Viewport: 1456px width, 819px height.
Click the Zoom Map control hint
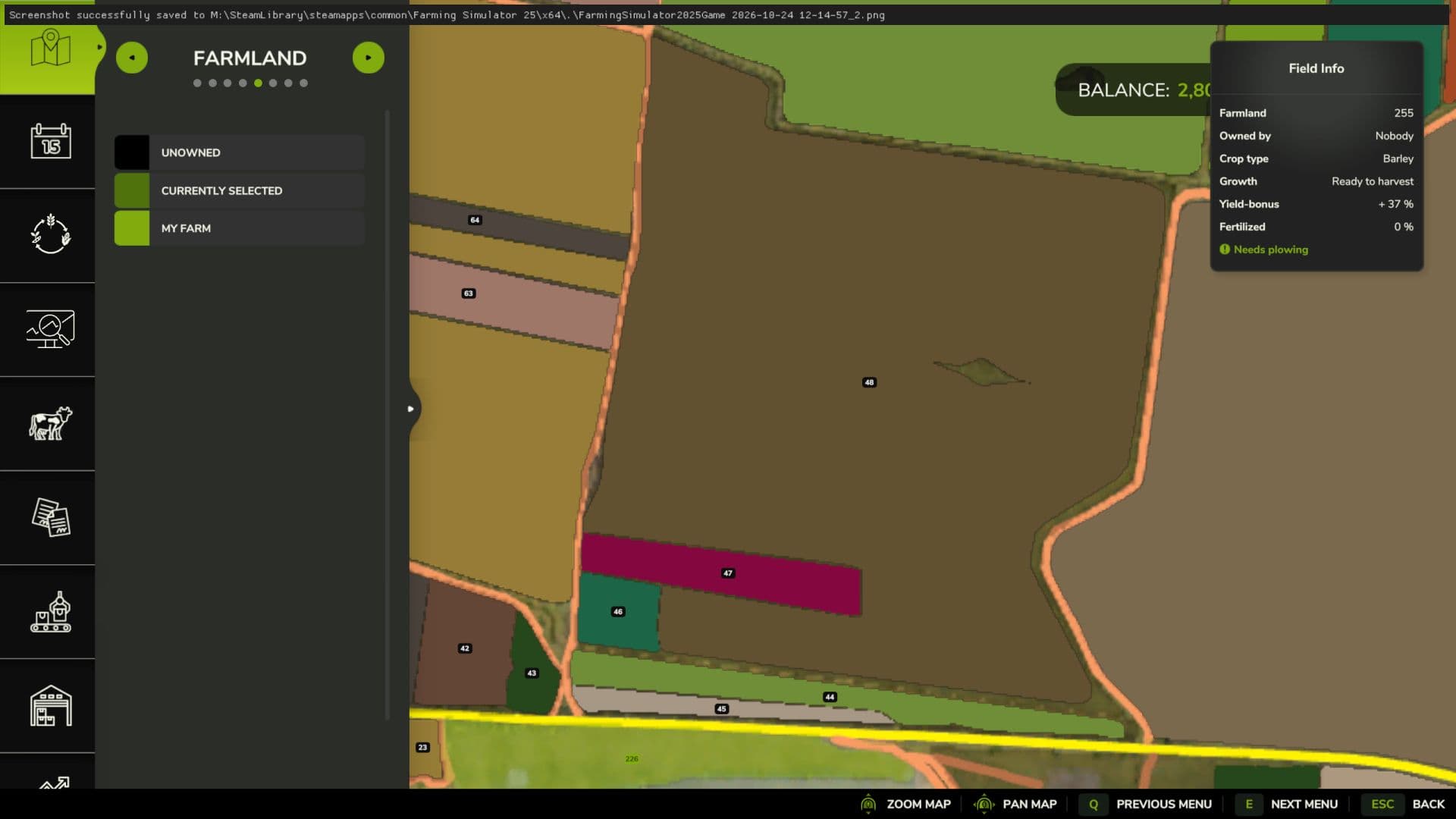(905, 804)
